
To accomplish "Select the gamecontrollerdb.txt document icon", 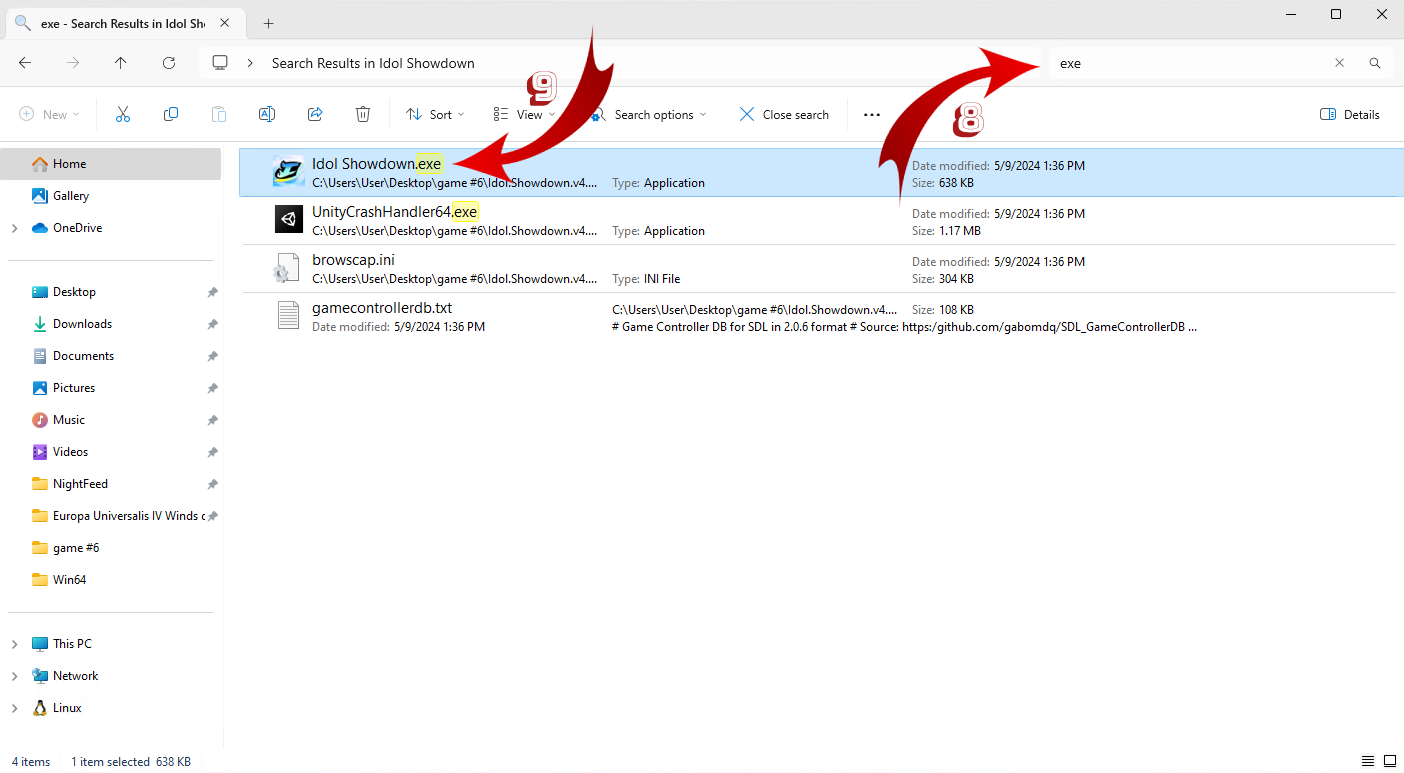I will (x=288, y=315).
